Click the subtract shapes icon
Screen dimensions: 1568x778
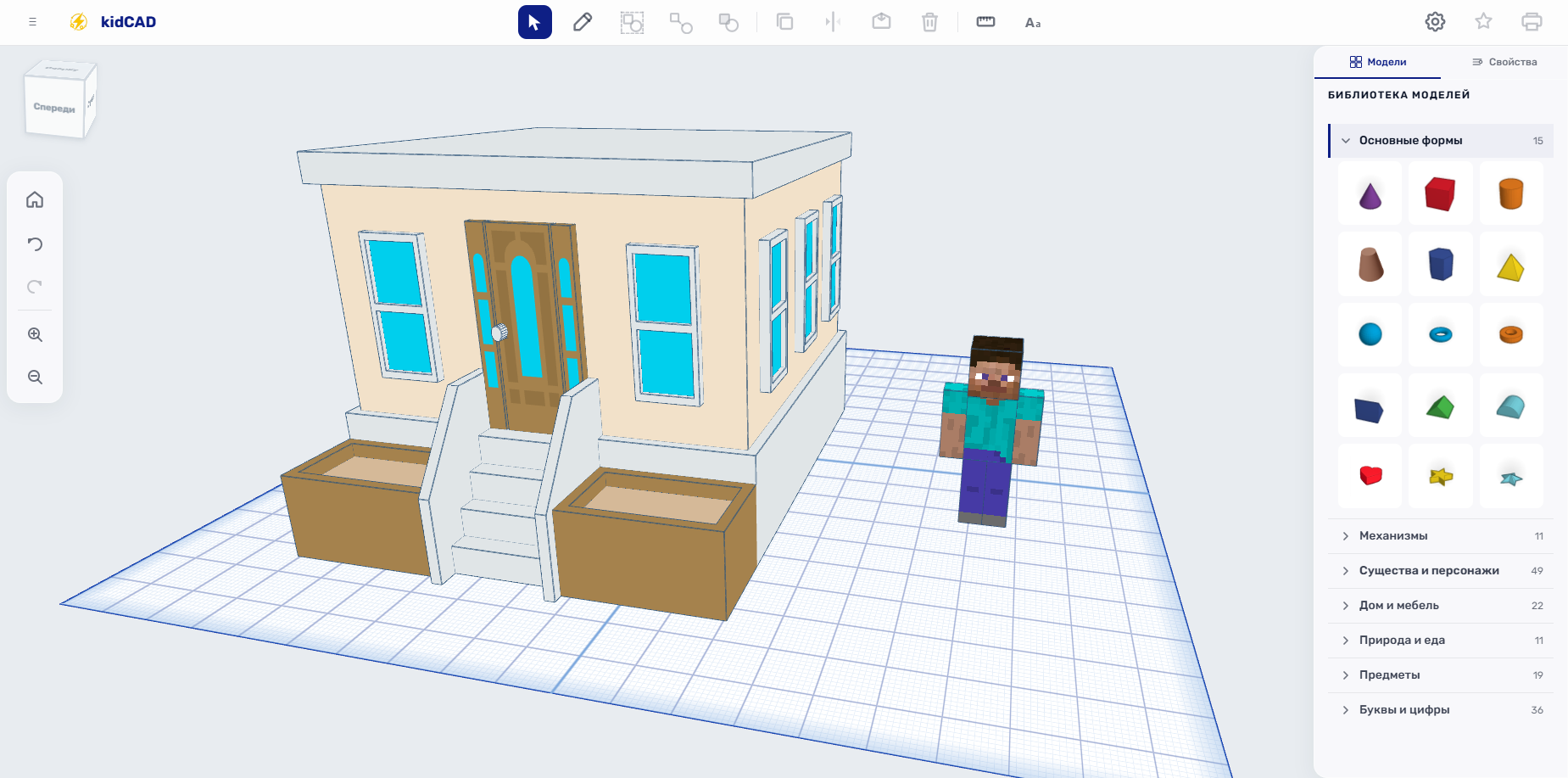[728, 22]
